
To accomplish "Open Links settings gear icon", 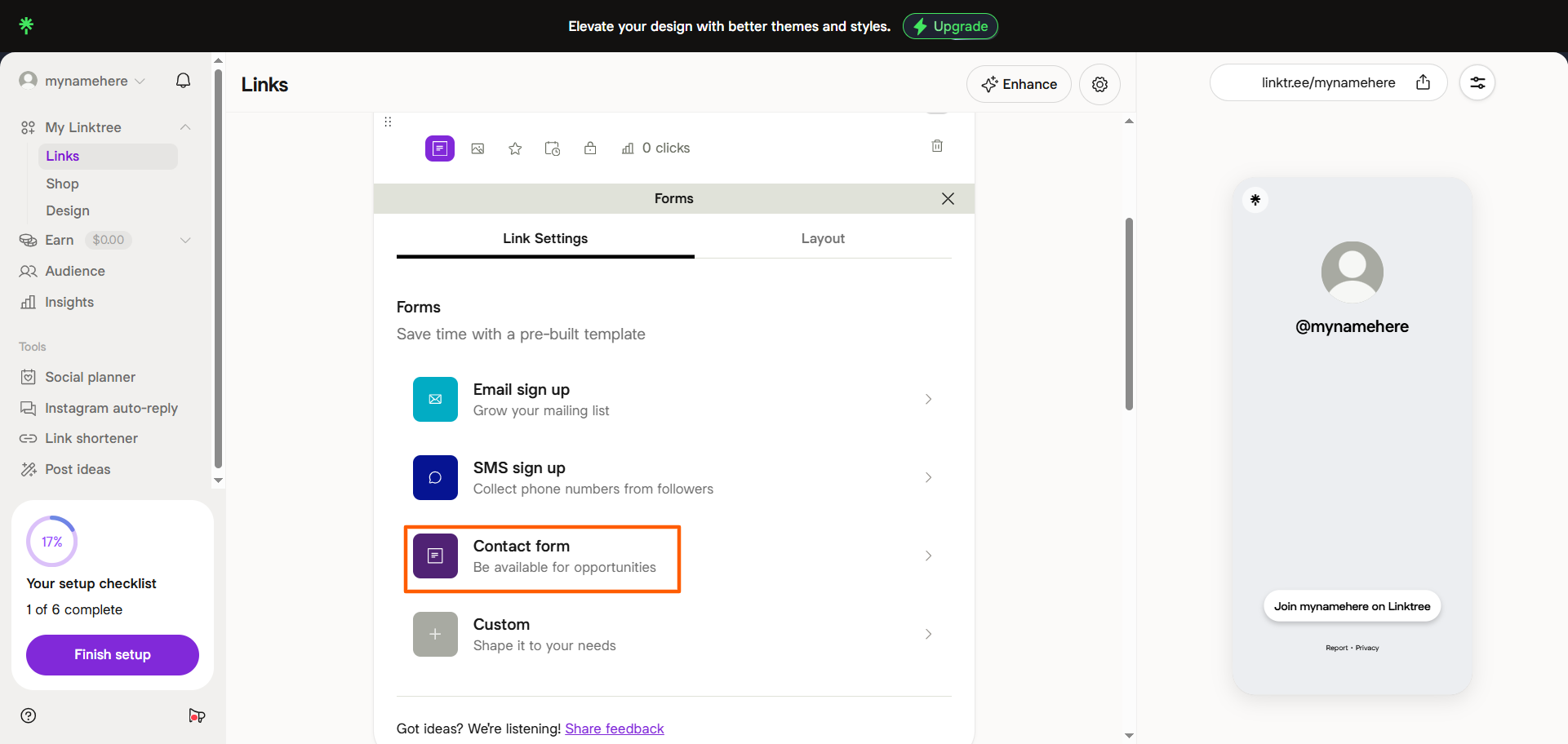I will [x=1099, y=84].
